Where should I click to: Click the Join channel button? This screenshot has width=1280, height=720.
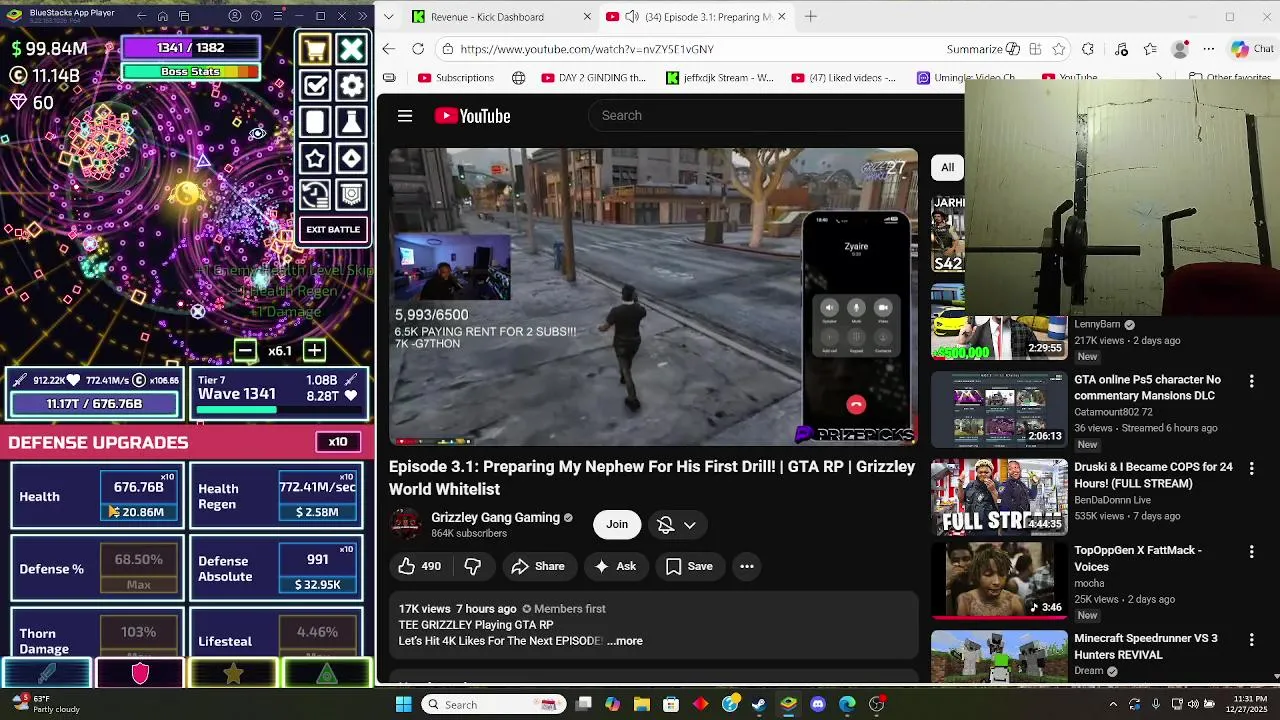pyautogui.click(x=617, y=524)
